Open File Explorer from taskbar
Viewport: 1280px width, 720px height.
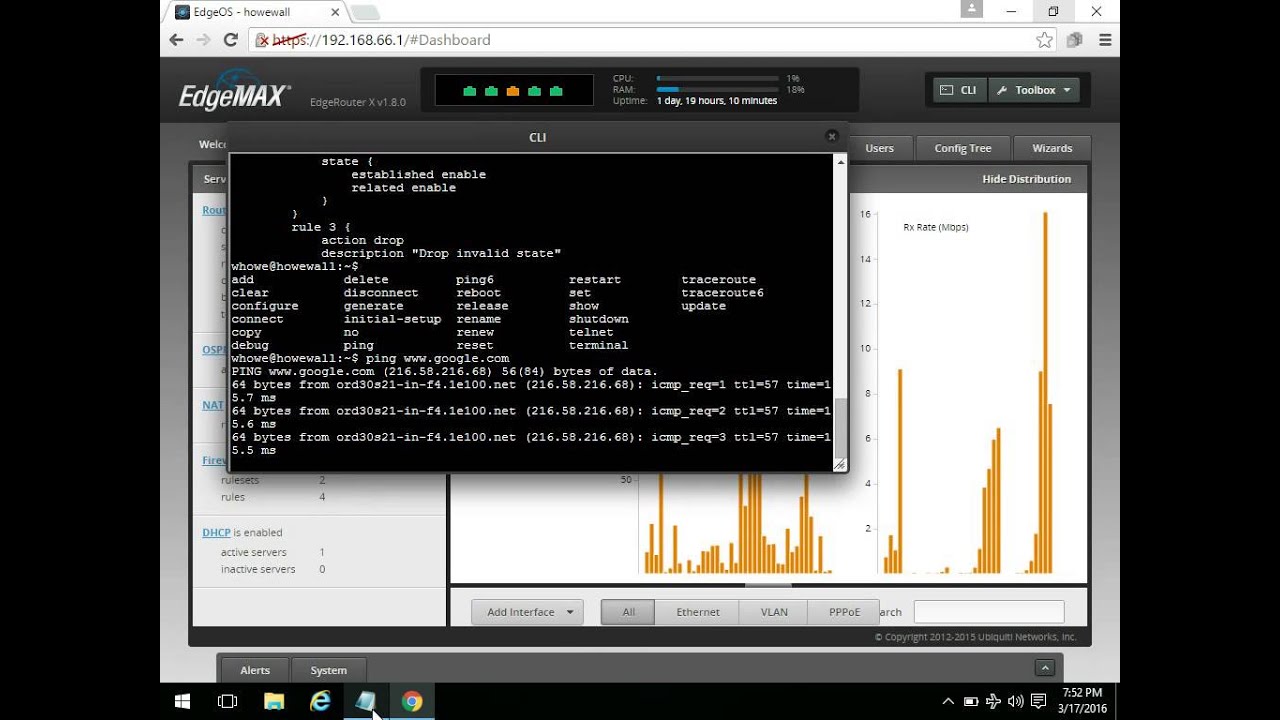click(274, 701)
